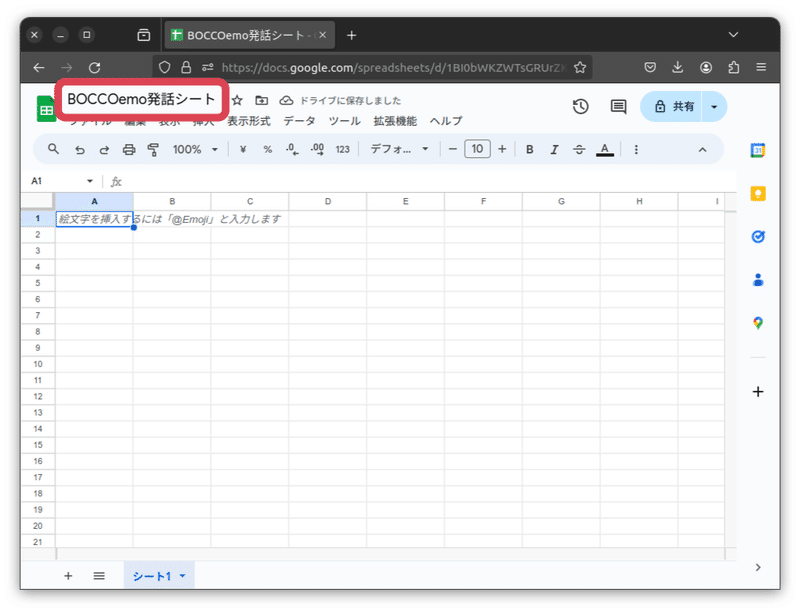This screenshot has height=612, width=800.
Task: List all tabs dropdown arrow
Action: (733, 35)
